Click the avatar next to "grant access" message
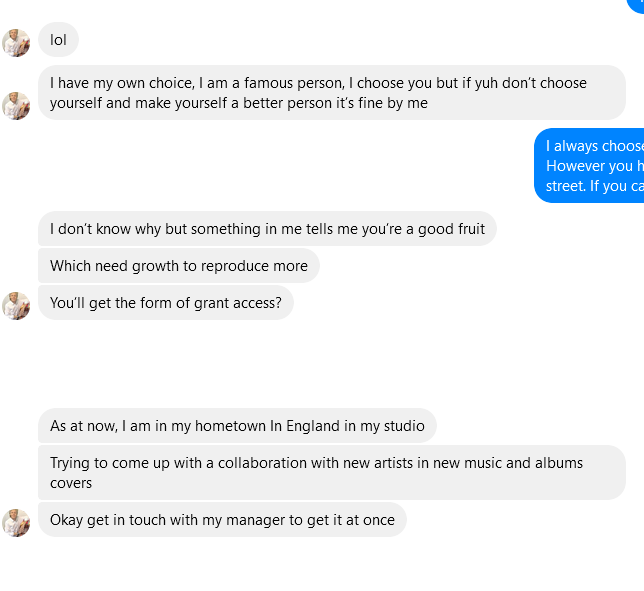644x591 pixels. click(x=16, y=305)
